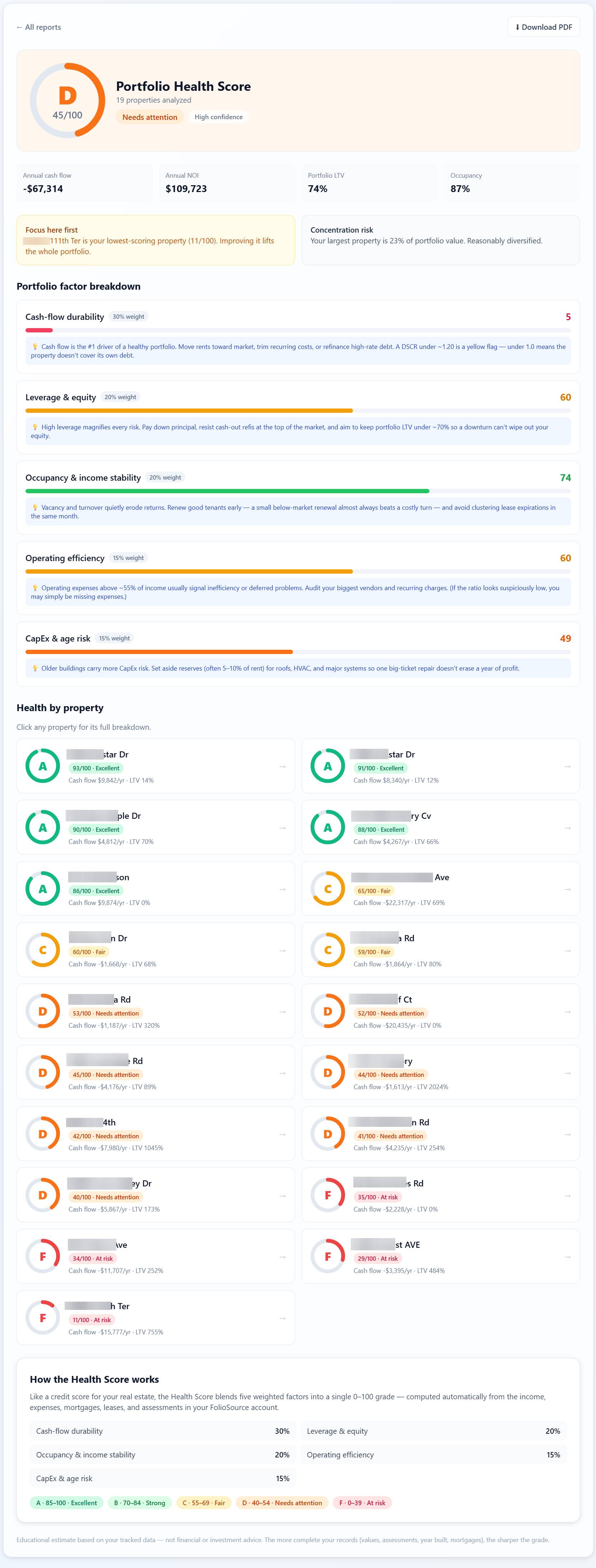
Task: Click the Needs attention badge in header
Action: [150, 117]
